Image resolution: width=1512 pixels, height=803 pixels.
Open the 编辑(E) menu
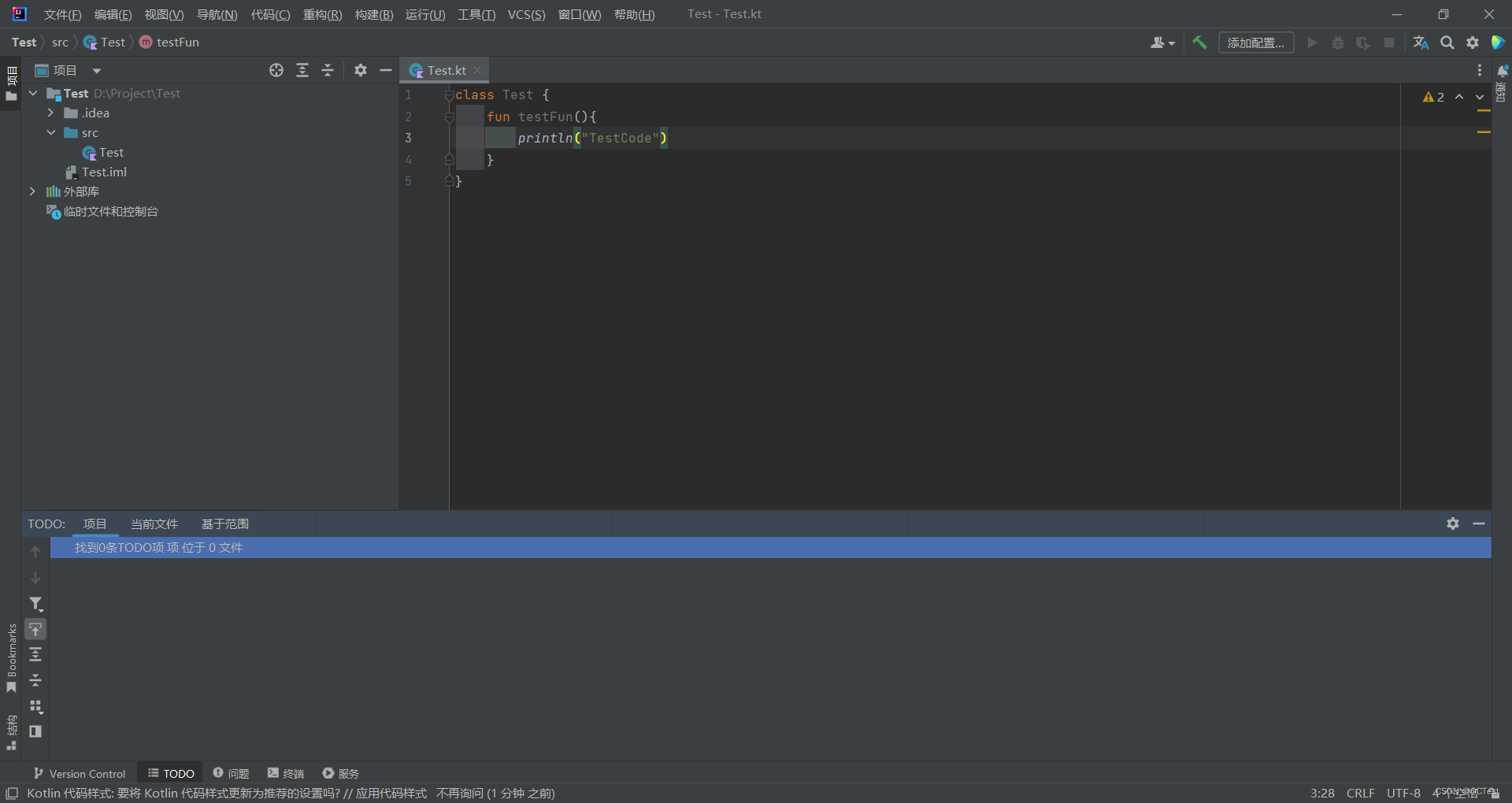[113, 14]
